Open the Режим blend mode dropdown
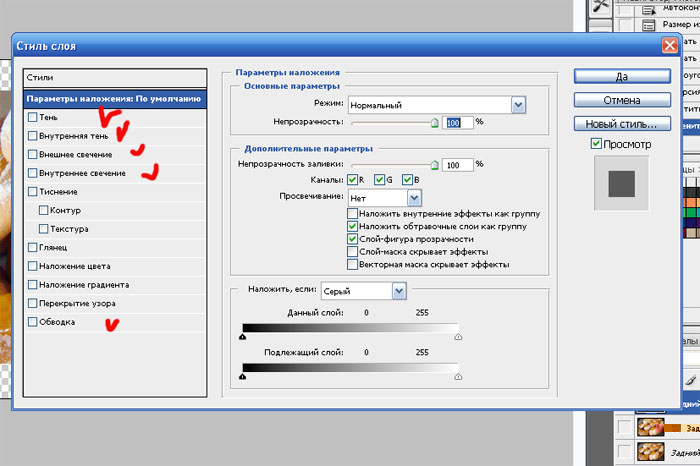 518,104
